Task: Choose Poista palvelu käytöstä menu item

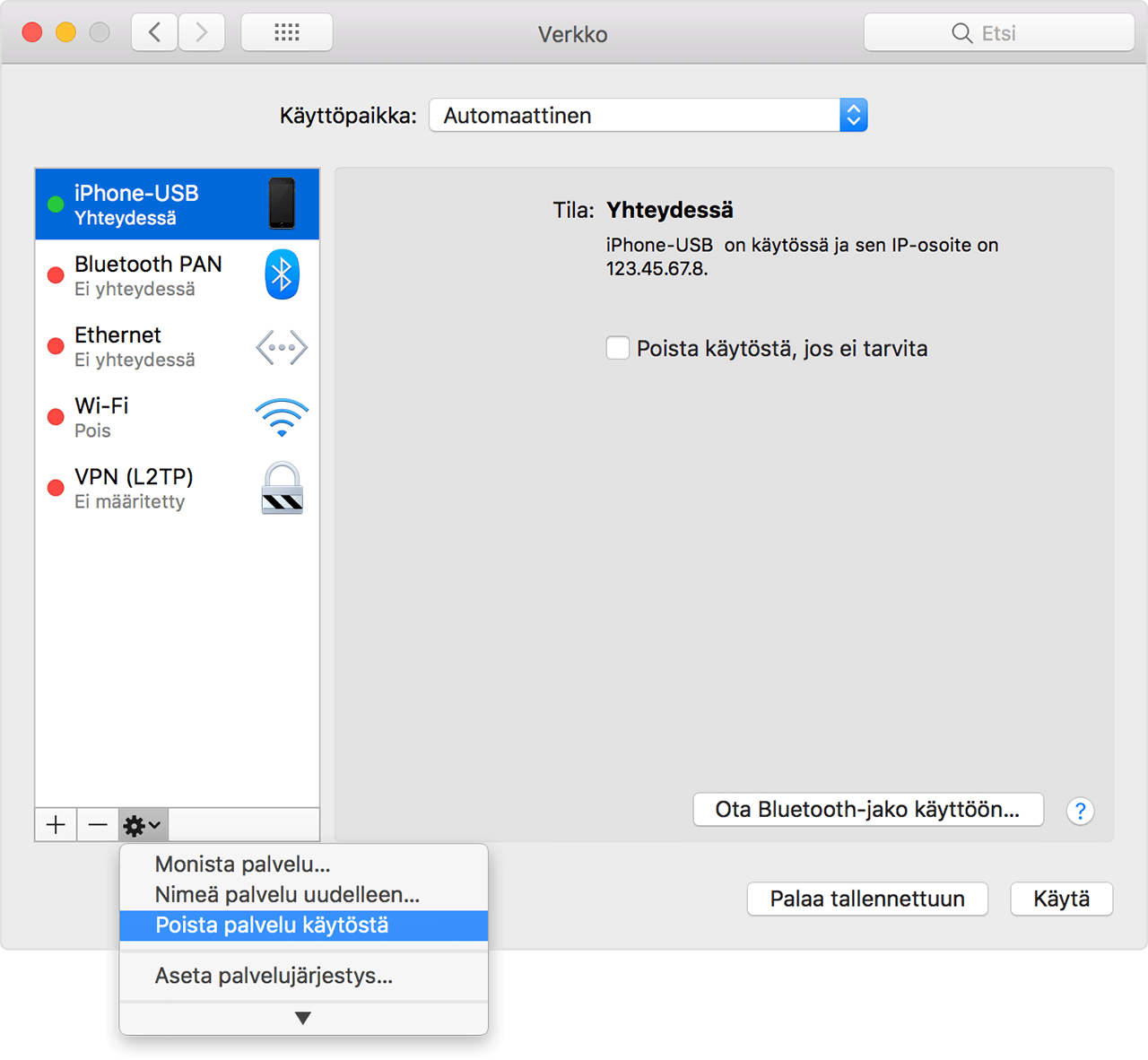Action: (304, 925)
